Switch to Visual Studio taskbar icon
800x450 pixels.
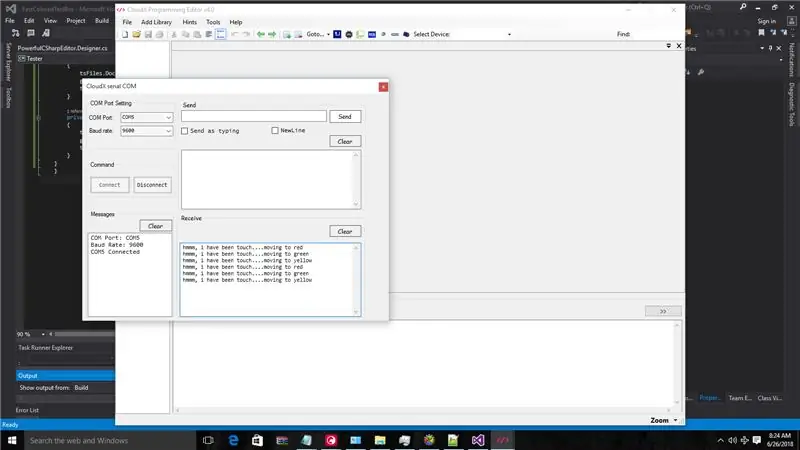478,440
